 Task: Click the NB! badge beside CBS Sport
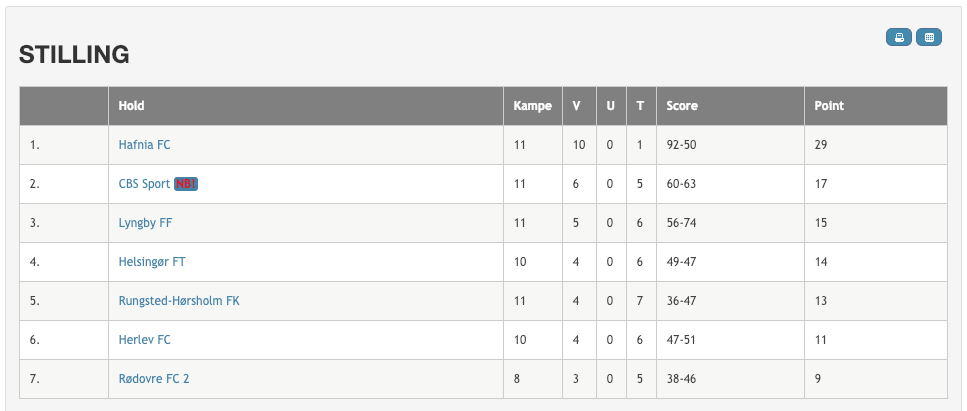(x=186, y=184)
